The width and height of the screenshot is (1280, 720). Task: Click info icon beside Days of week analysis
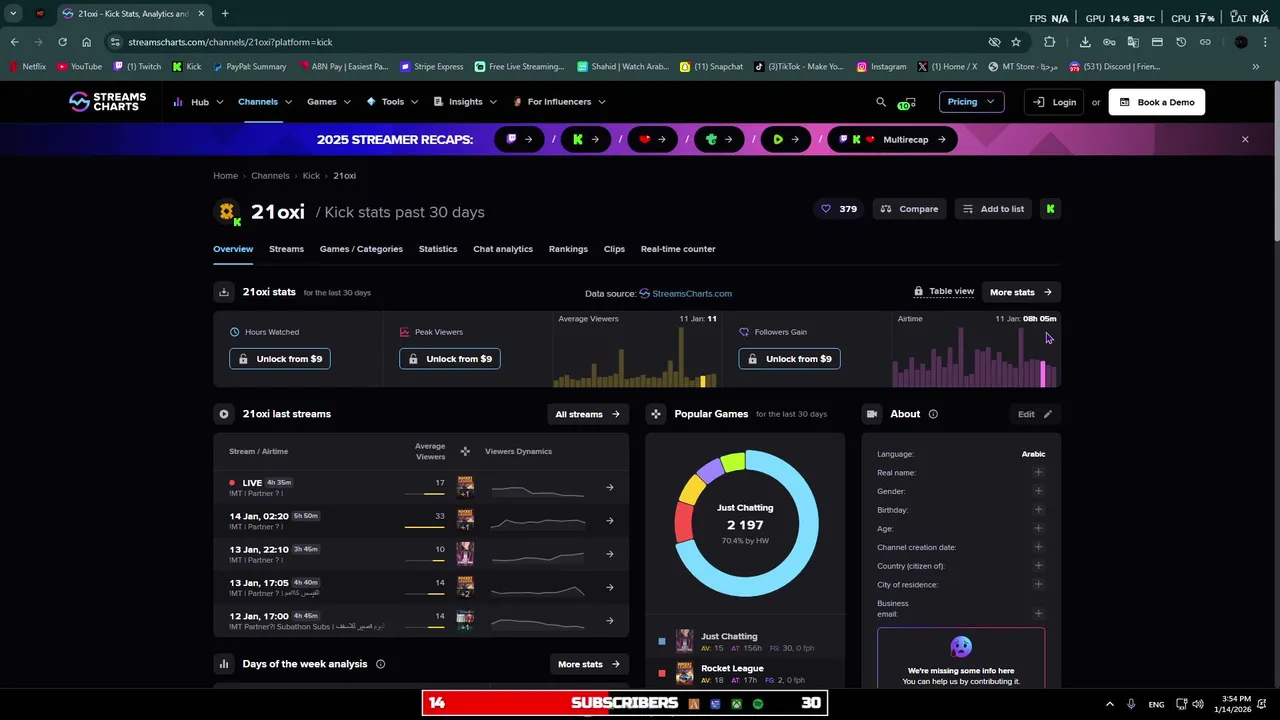[x=380, y=664]
